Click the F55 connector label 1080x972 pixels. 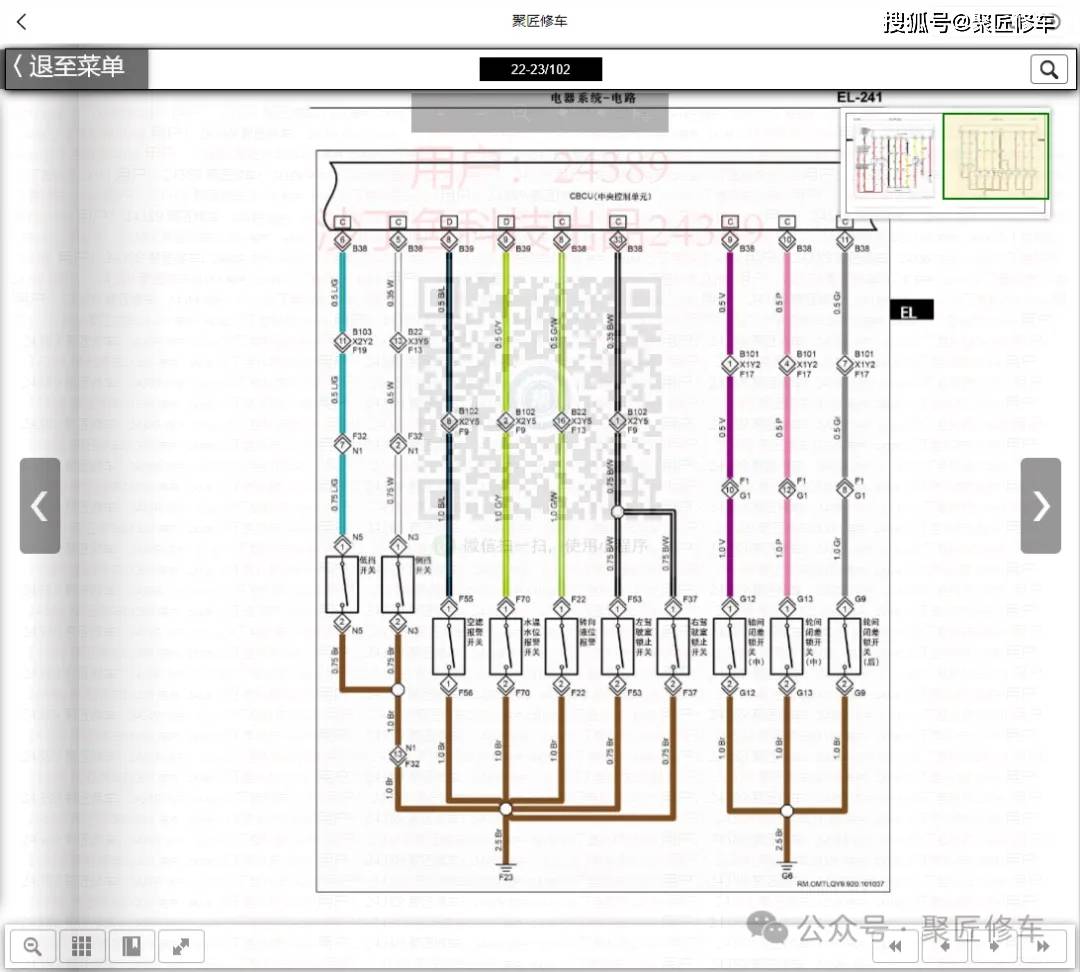point(466,599)
